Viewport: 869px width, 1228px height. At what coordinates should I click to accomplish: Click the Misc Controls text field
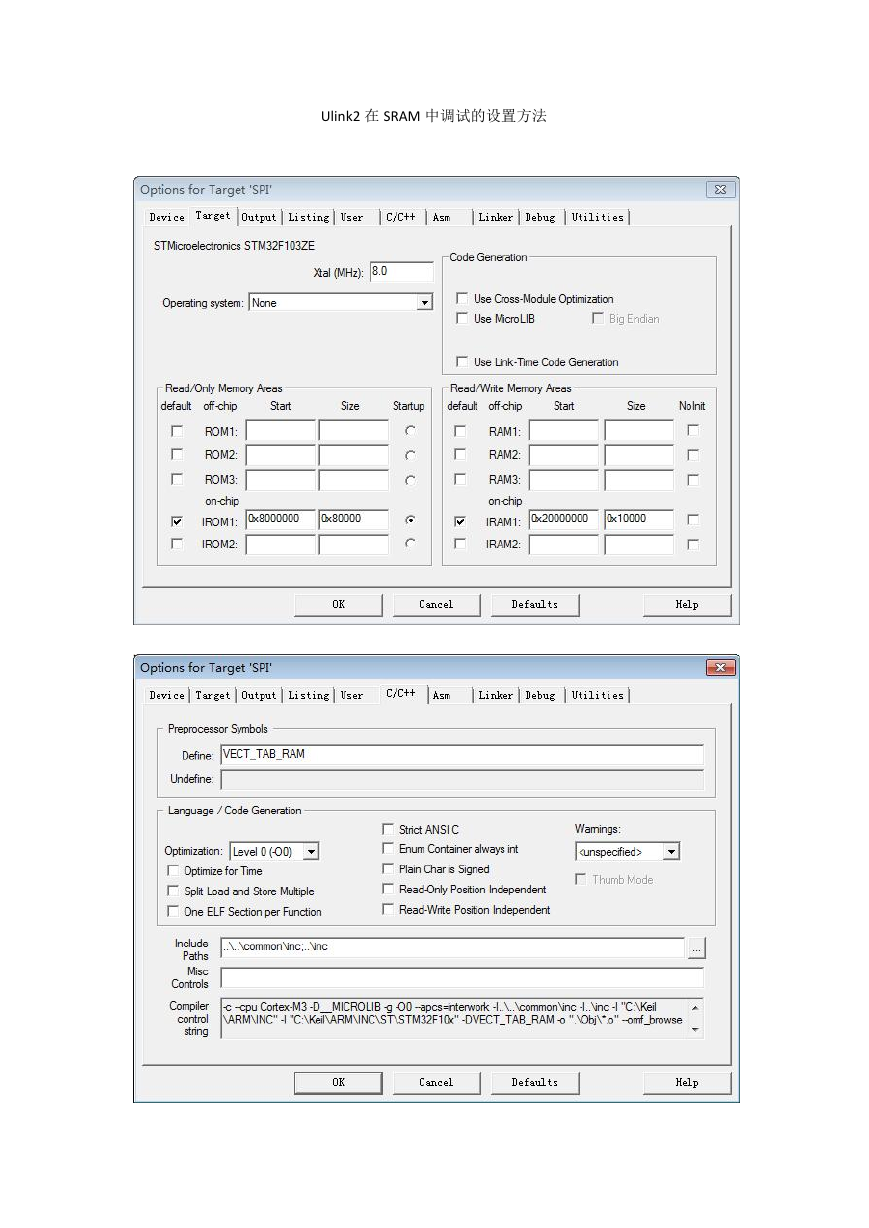[461, 977]
